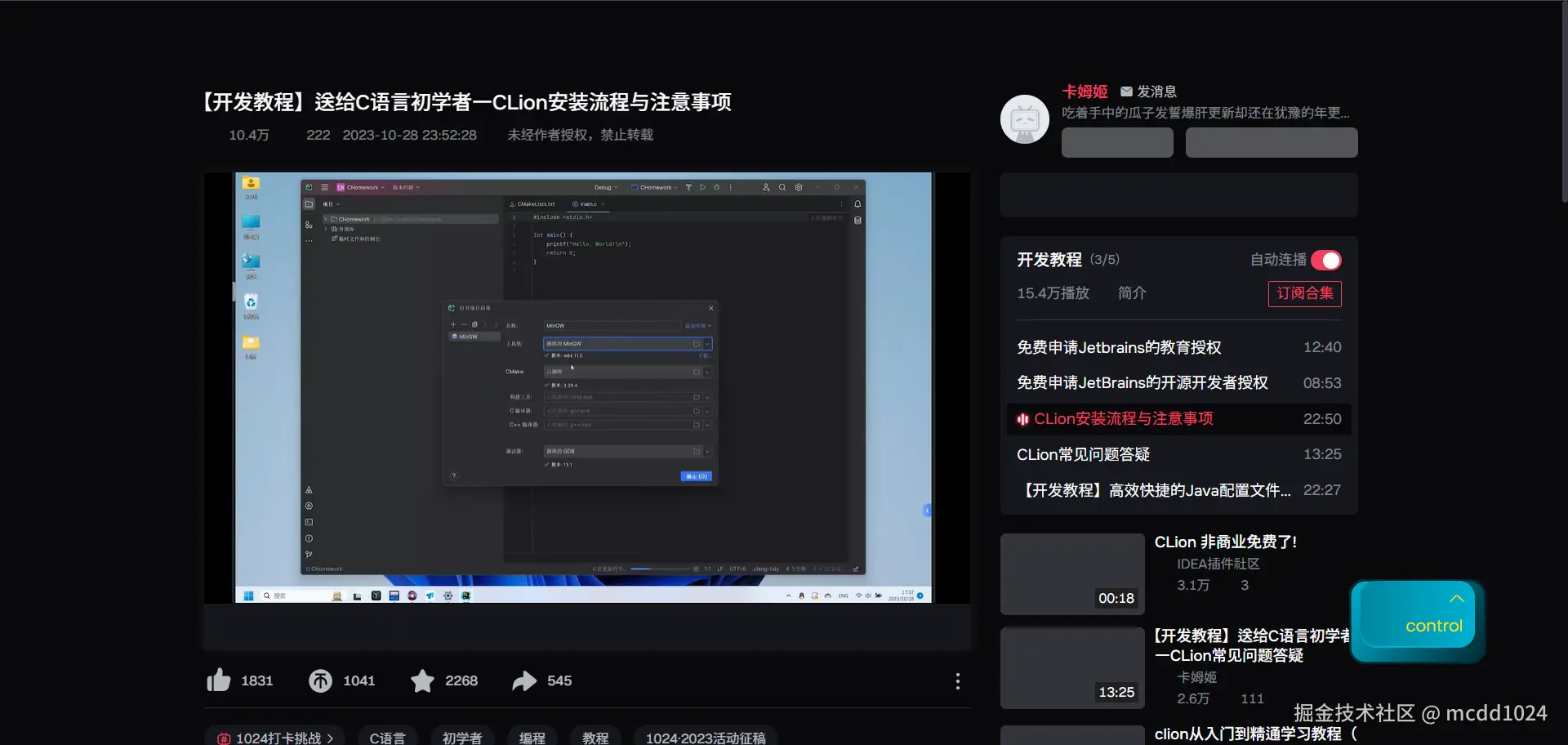Open the uploader's round avatar
Screen dimensions: 1568x745
(1025, 119)
